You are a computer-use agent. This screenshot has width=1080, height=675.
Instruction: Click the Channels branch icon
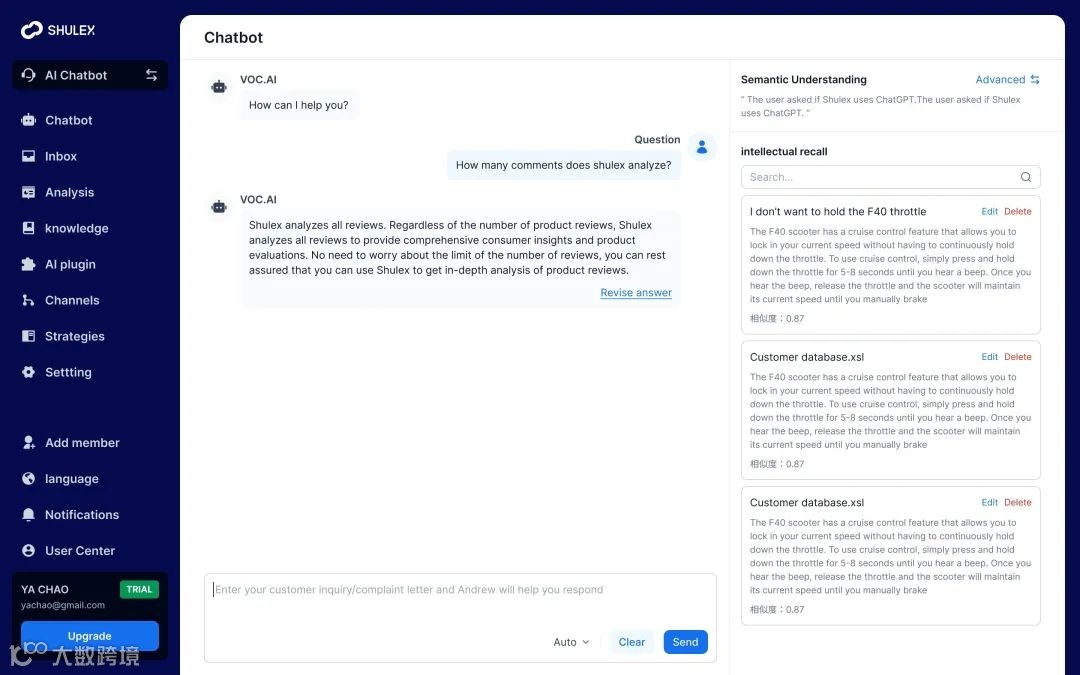28,300
